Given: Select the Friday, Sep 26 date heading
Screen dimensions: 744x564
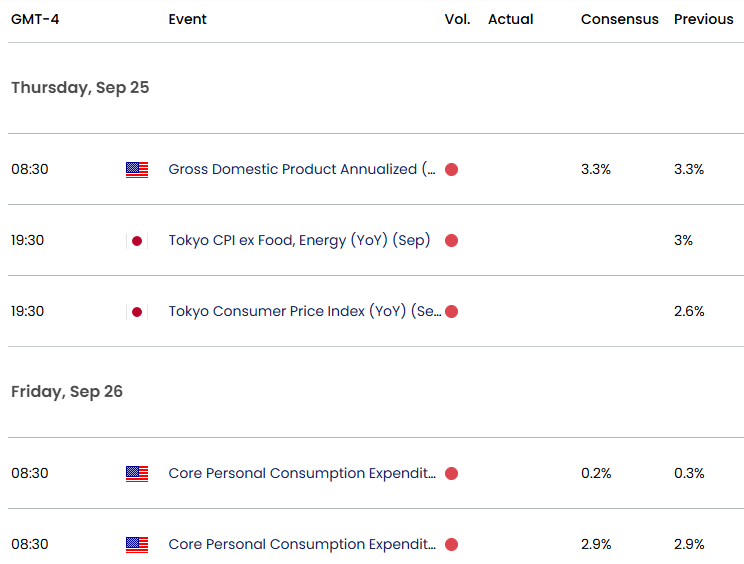Looking at the screenshot, I should (67, 392).
